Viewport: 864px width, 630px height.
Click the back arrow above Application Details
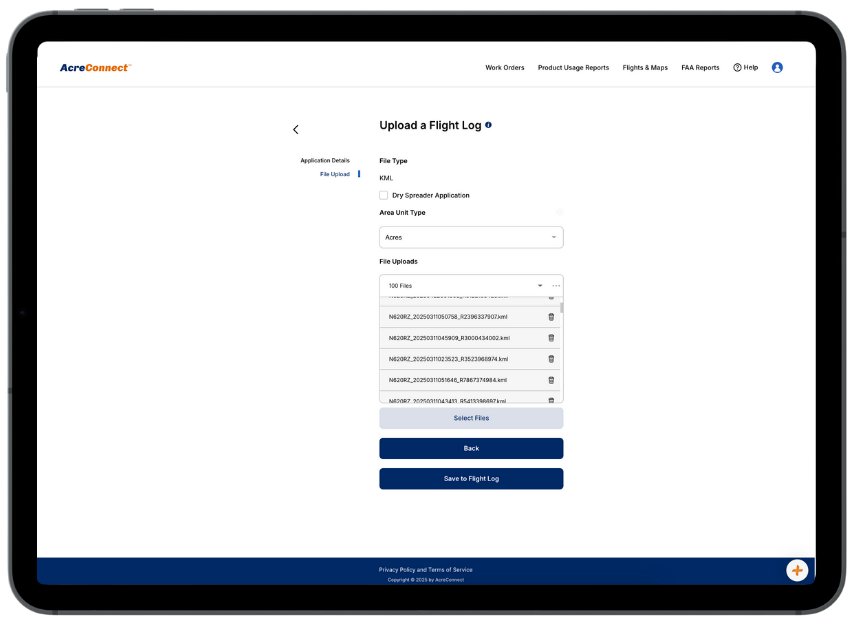[296, 129]
